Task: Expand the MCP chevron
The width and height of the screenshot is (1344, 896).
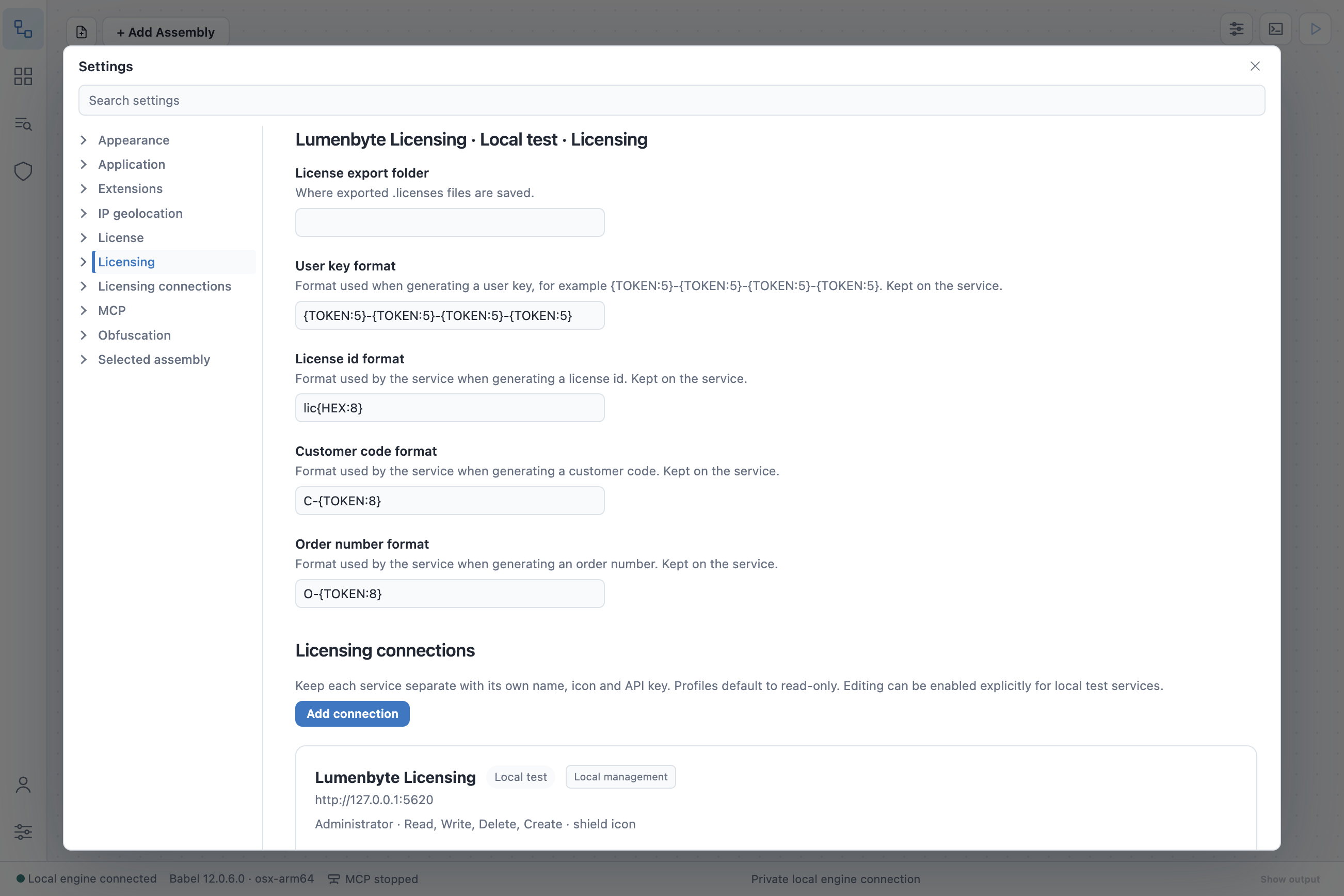Action: tap(84, 310)
